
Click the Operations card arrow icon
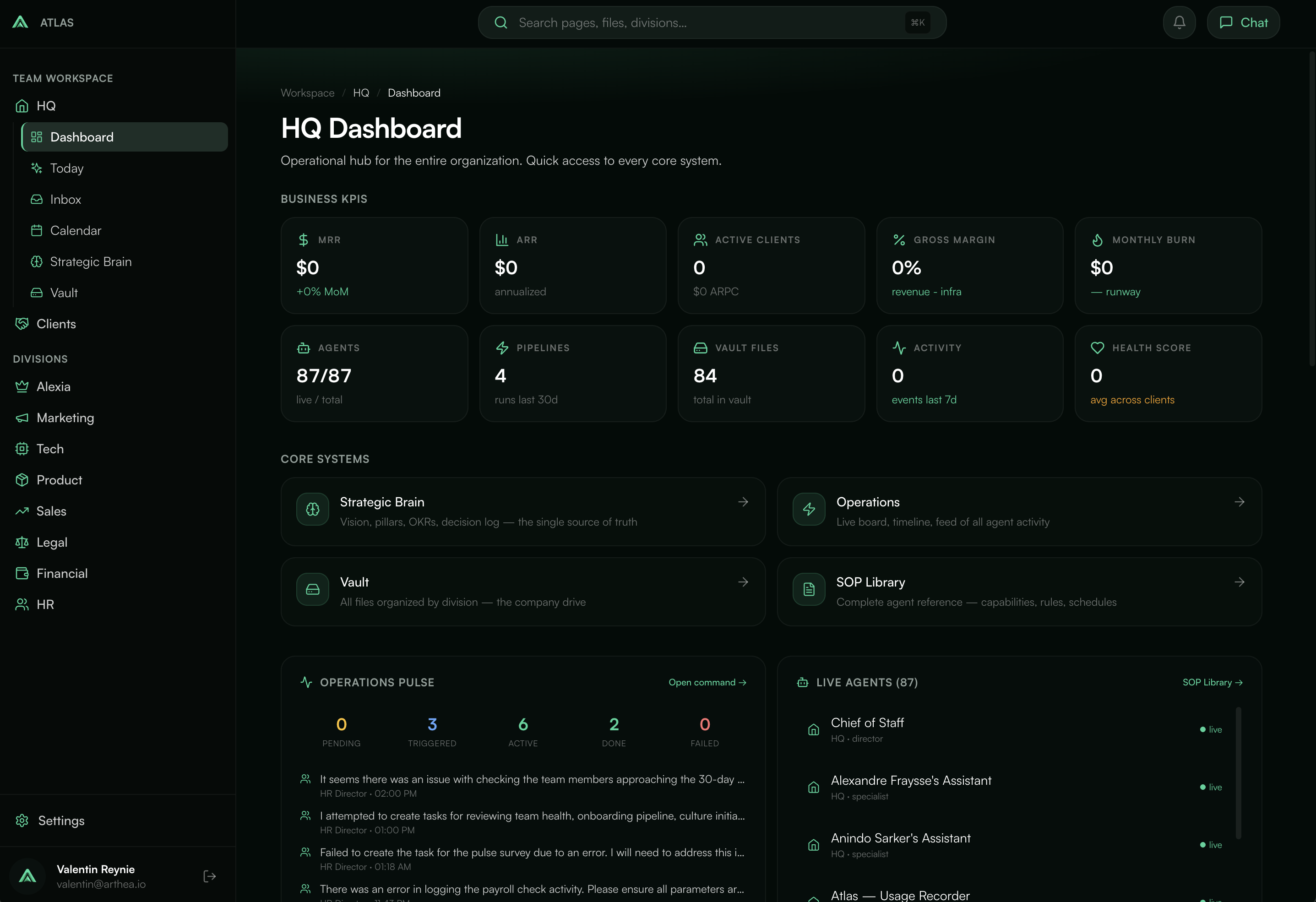pos(1239,502)
